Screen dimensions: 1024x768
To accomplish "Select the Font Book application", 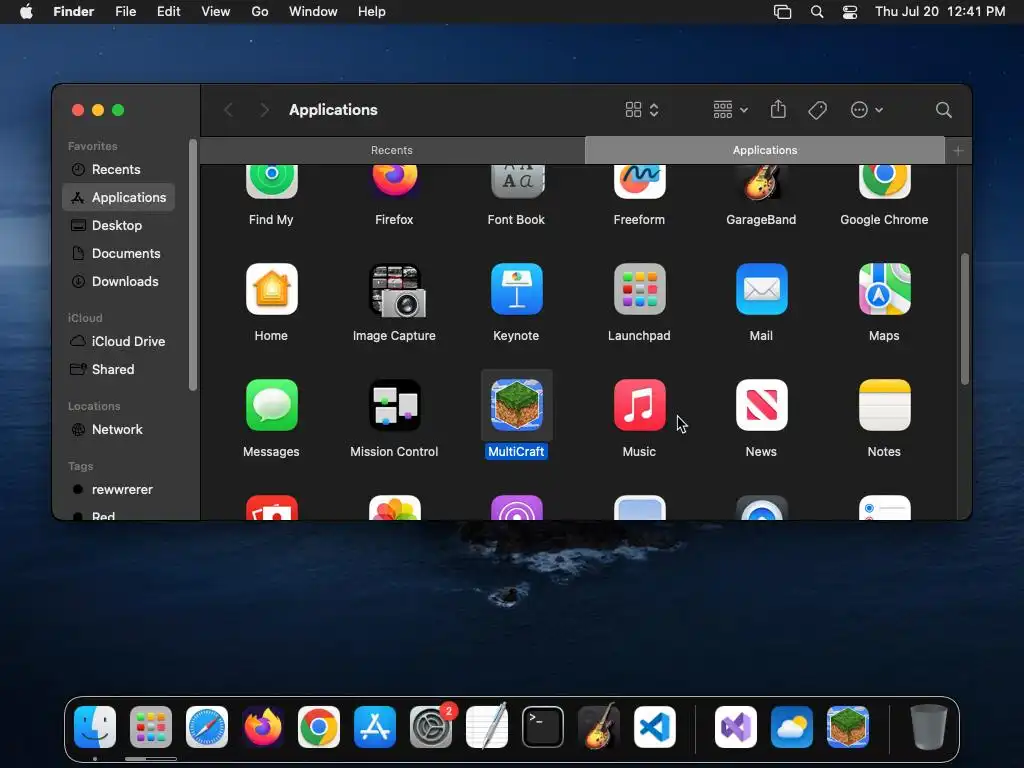I will pos(517,182).
